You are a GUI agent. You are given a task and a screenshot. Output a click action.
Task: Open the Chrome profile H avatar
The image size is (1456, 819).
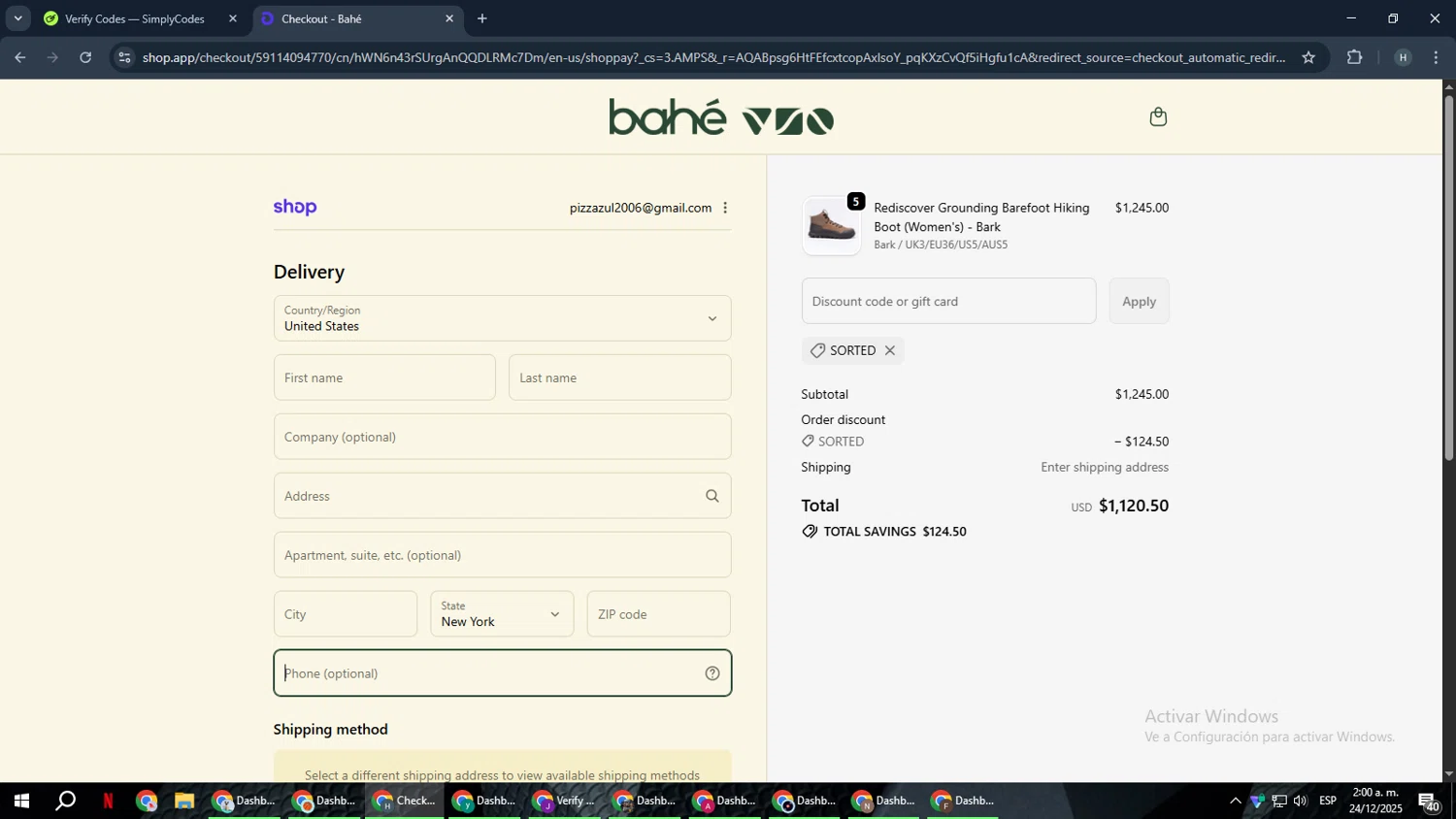click(x=1402, y=57)
